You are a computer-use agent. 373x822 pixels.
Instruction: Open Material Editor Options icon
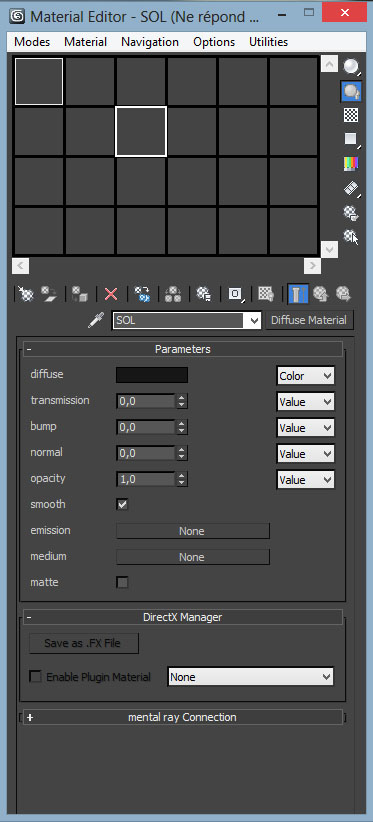point(351,212)
